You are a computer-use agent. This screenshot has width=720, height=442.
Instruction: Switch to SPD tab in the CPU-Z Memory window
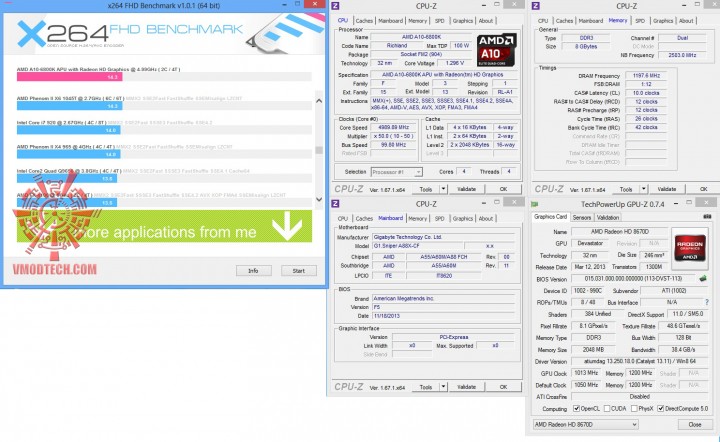click(x=640, y=21)
